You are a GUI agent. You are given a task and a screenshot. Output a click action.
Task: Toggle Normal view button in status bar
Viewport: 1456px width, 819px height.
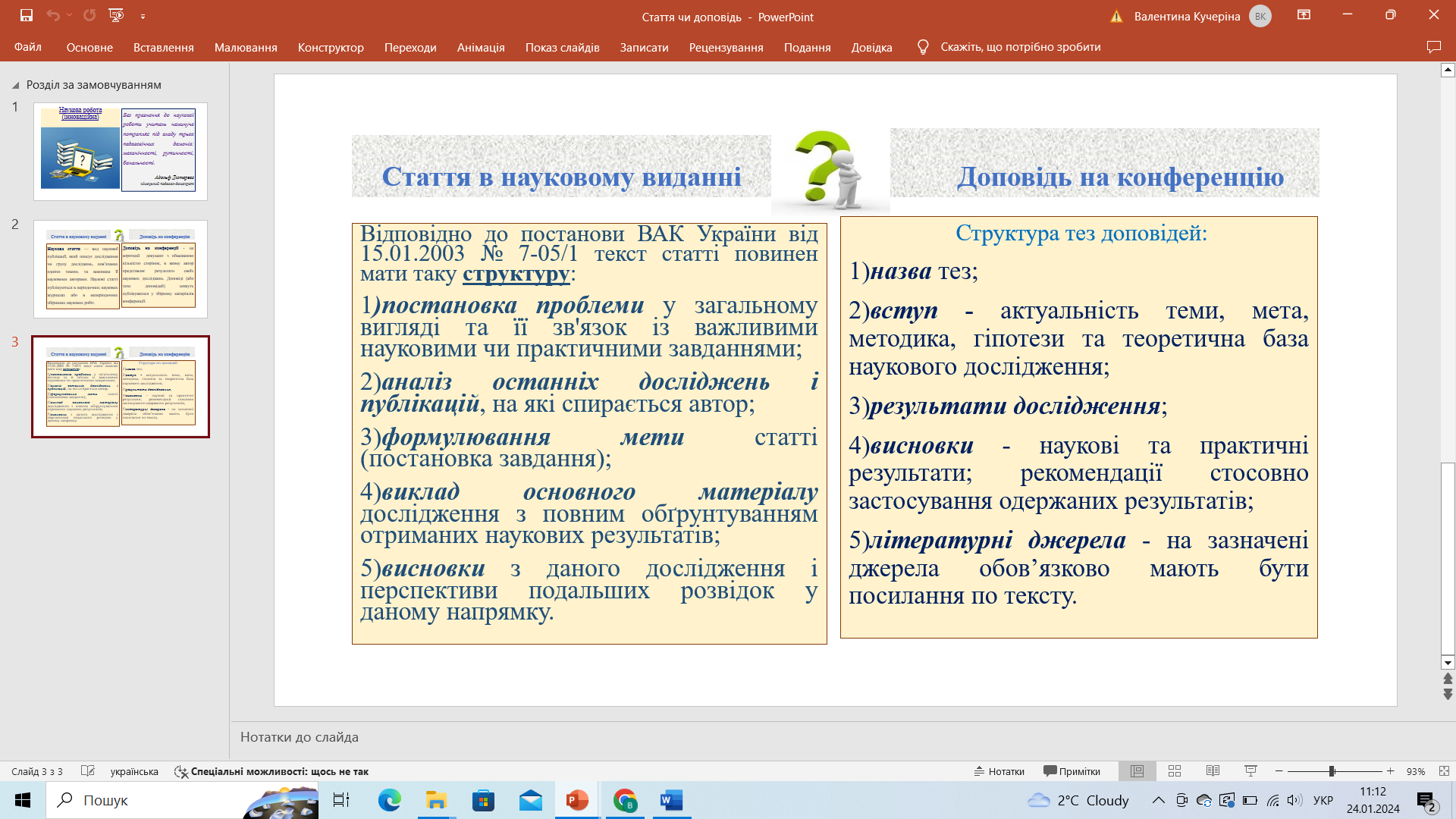pyautogui.click(x=1137, y=771)
